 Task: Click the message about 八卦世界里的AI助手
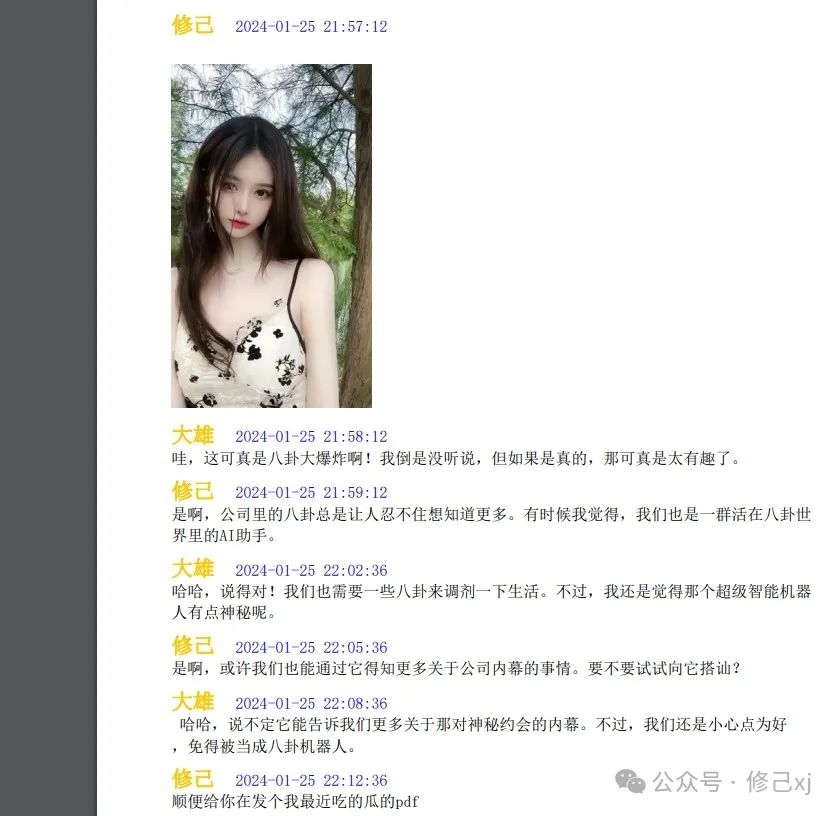coord(492,525)
